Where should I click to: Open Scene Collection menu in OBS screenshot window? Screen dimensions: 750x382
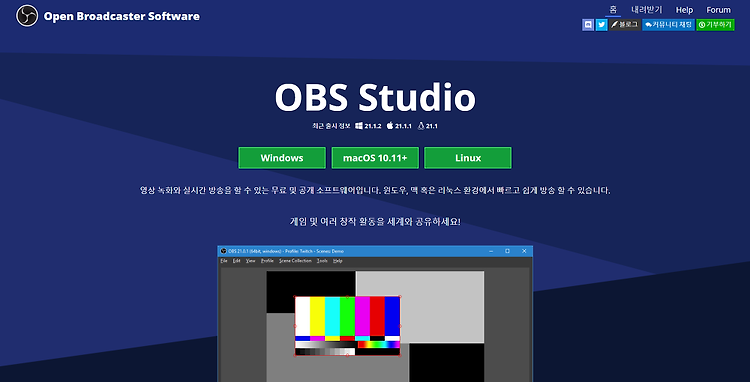pos(295,261)
